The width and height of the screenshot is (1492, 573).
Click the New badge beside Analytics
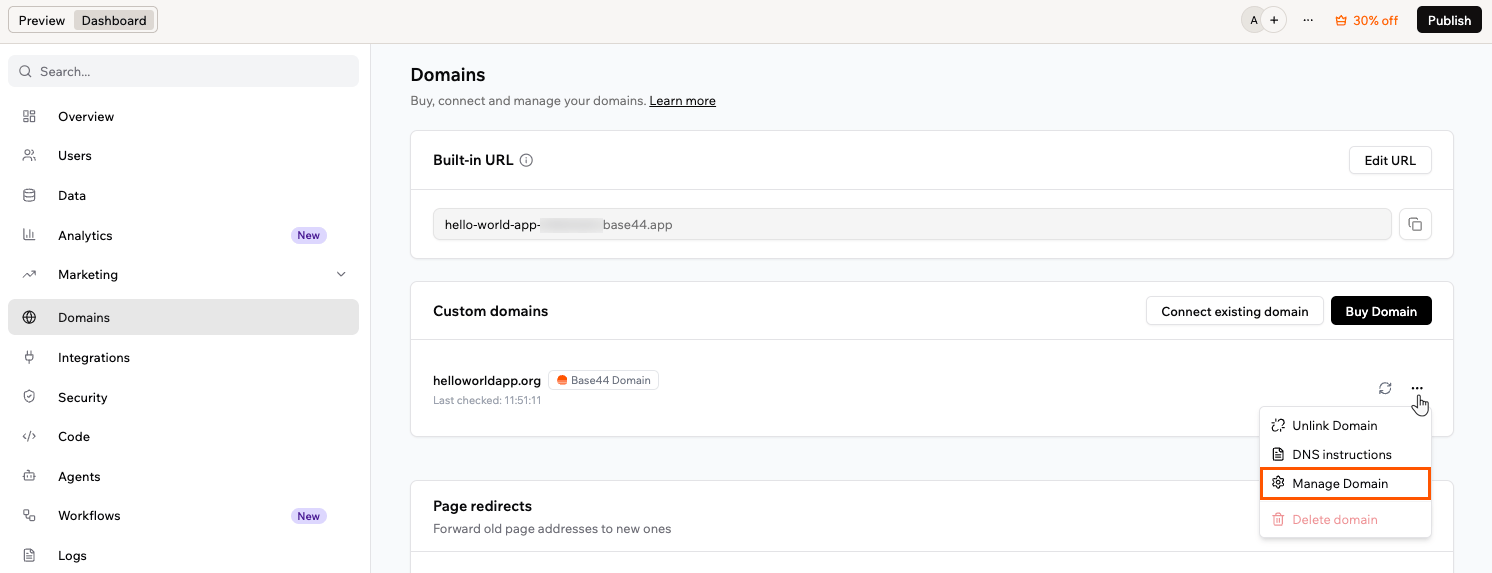[x=309, y=235]
